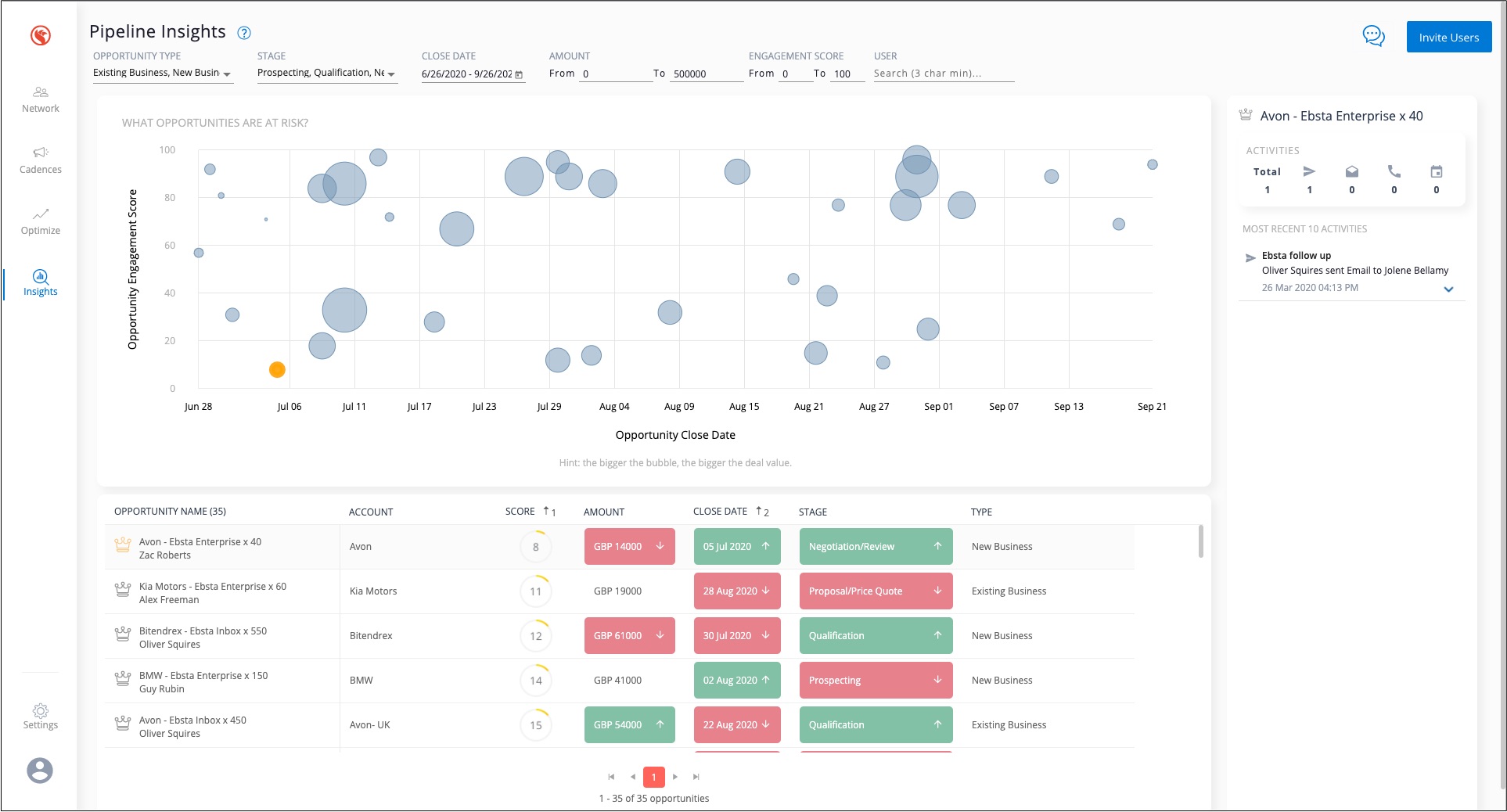
Task: Go to Optimize in sidebar
Action: pos(41,221)
